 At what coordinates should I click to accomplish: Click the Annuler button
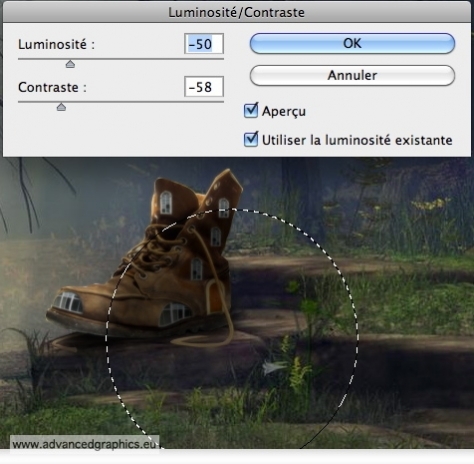(352, 75)
